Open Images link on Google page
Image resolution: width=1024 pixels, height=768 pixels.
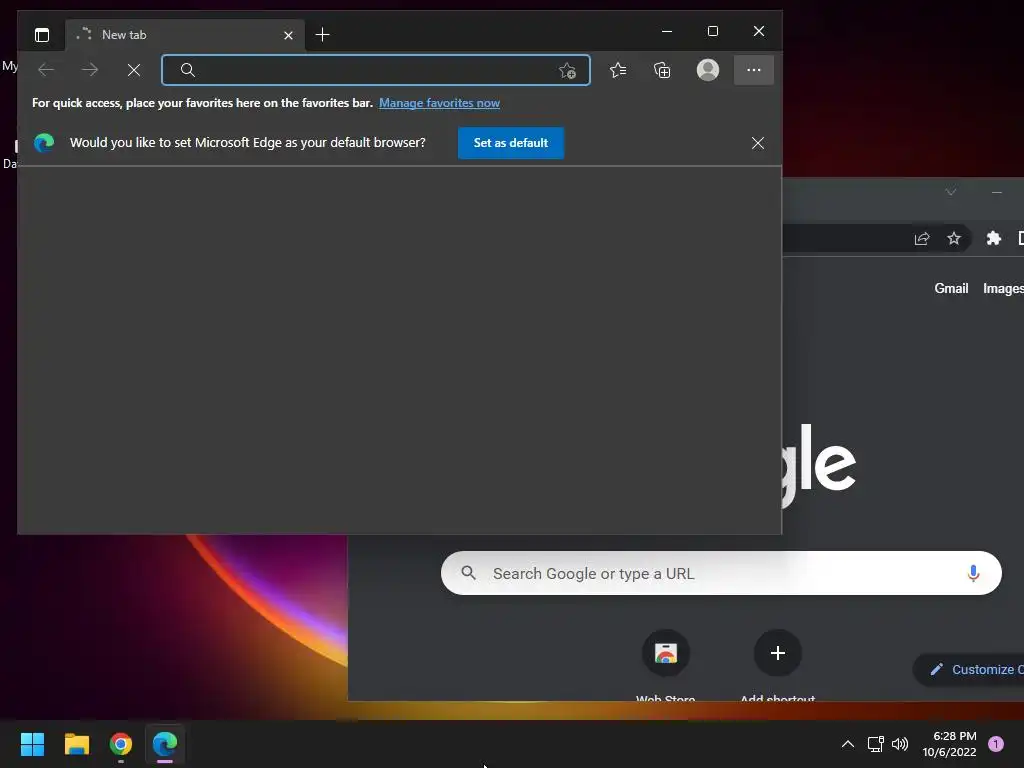1003,289
